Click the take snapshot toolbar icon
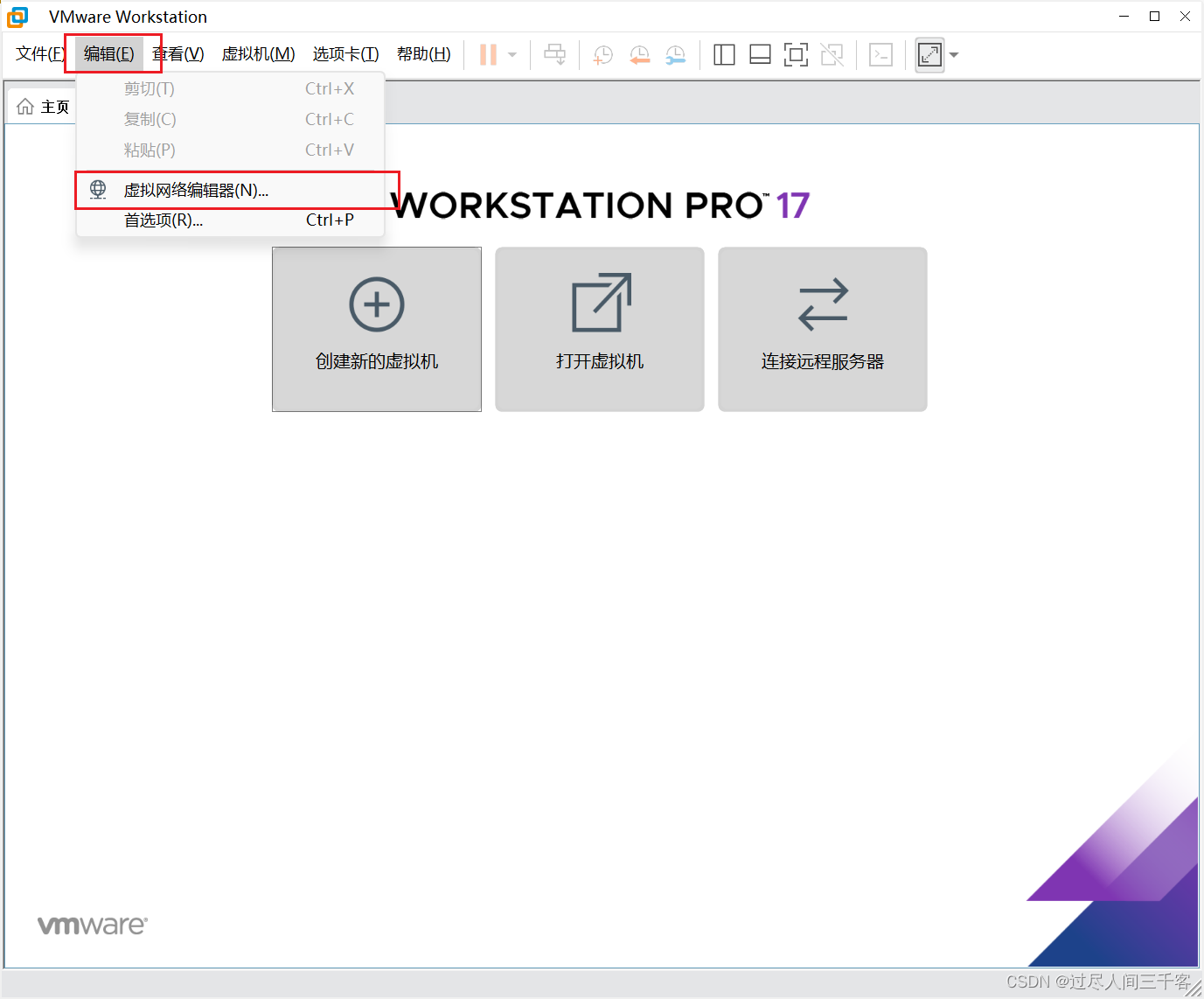The width and height of the screenshot is (1204, 999). pos(603,55)
